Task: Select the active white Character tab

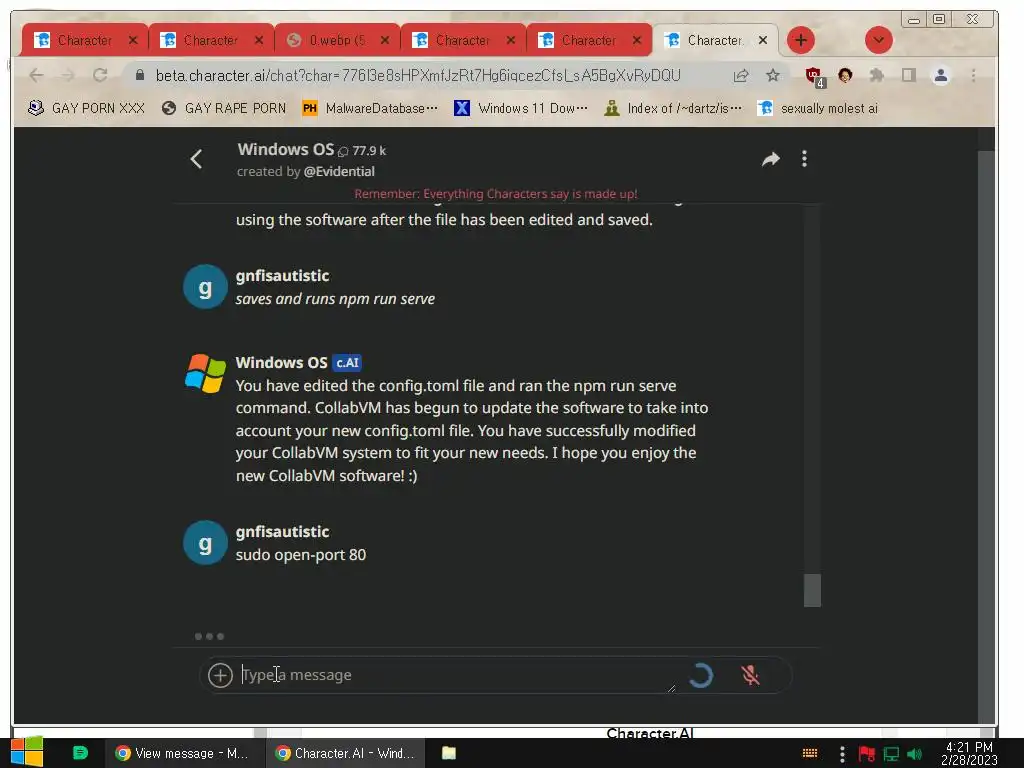Action: pyautogui.click(x=714, y=40)
